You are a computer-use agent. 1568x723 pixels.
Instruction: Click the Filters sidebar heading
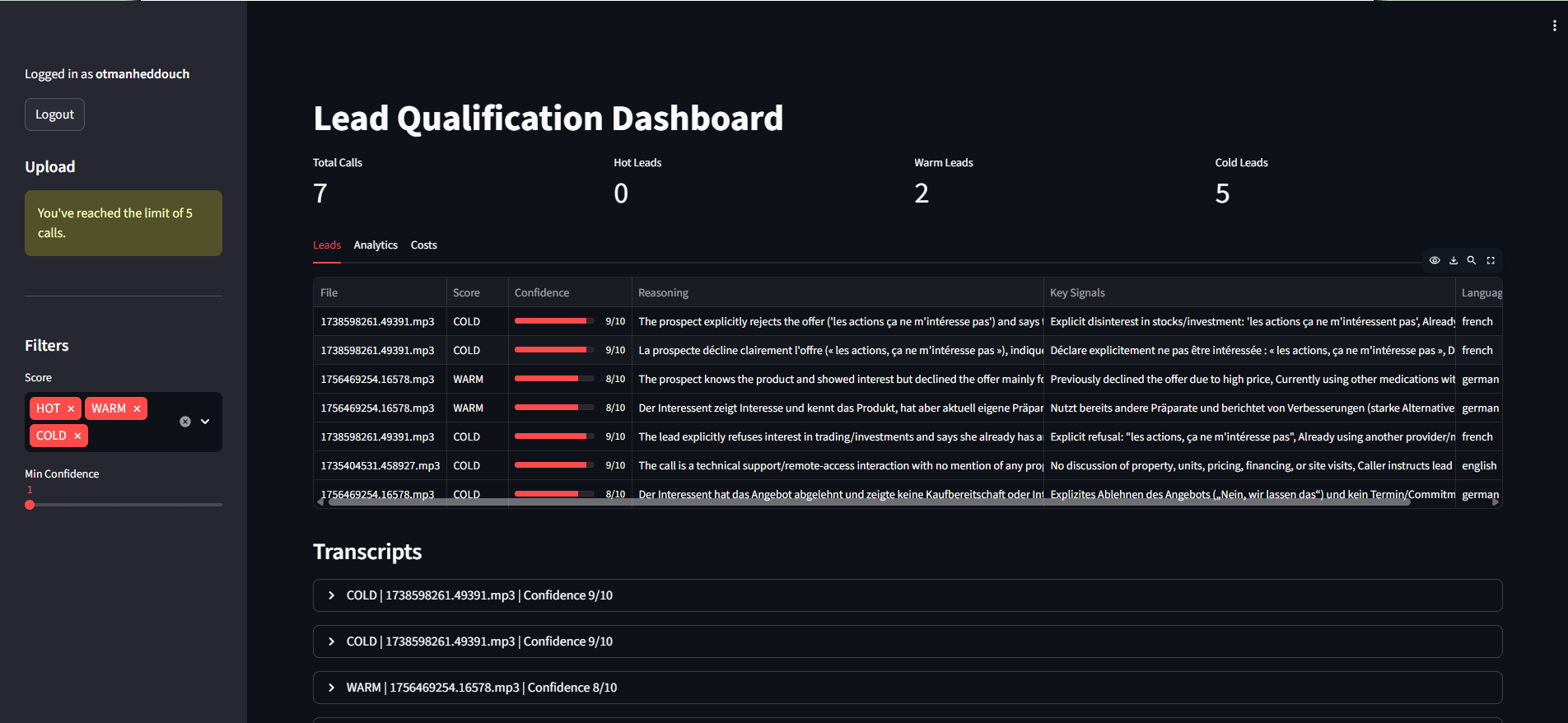pos(47,346)
